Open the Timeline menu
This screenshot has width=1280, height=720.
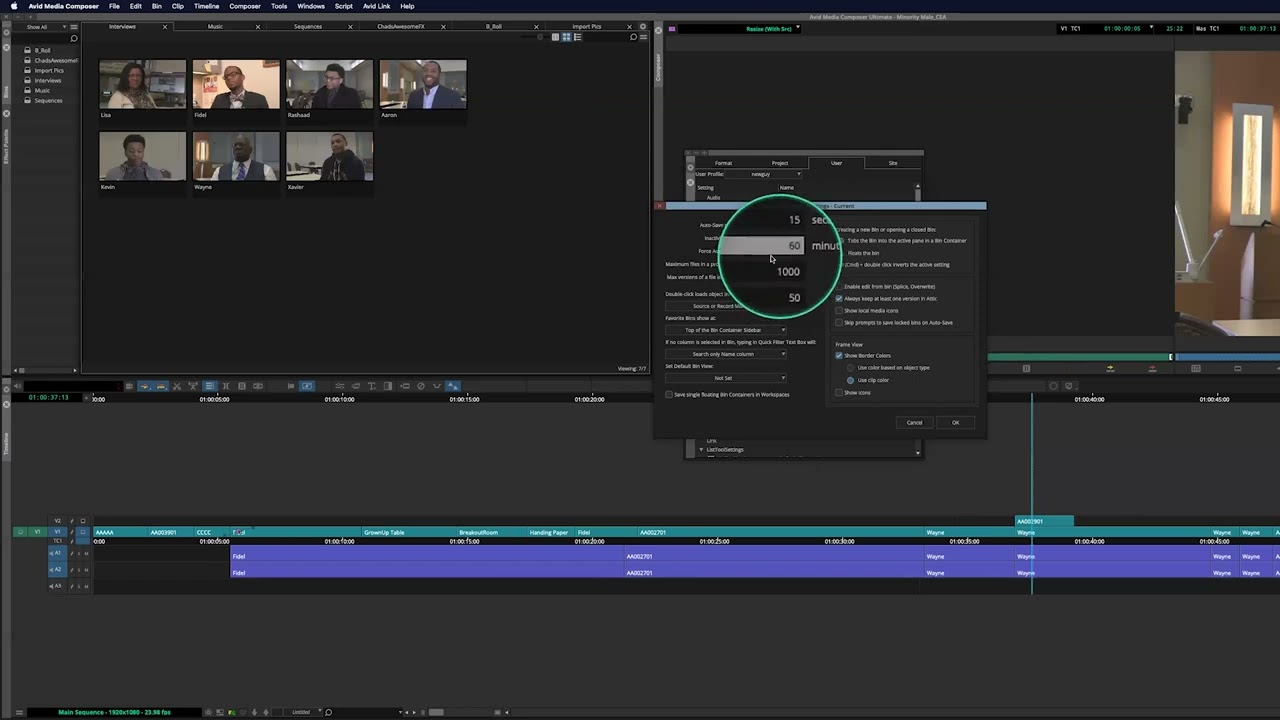pos(206,6)
